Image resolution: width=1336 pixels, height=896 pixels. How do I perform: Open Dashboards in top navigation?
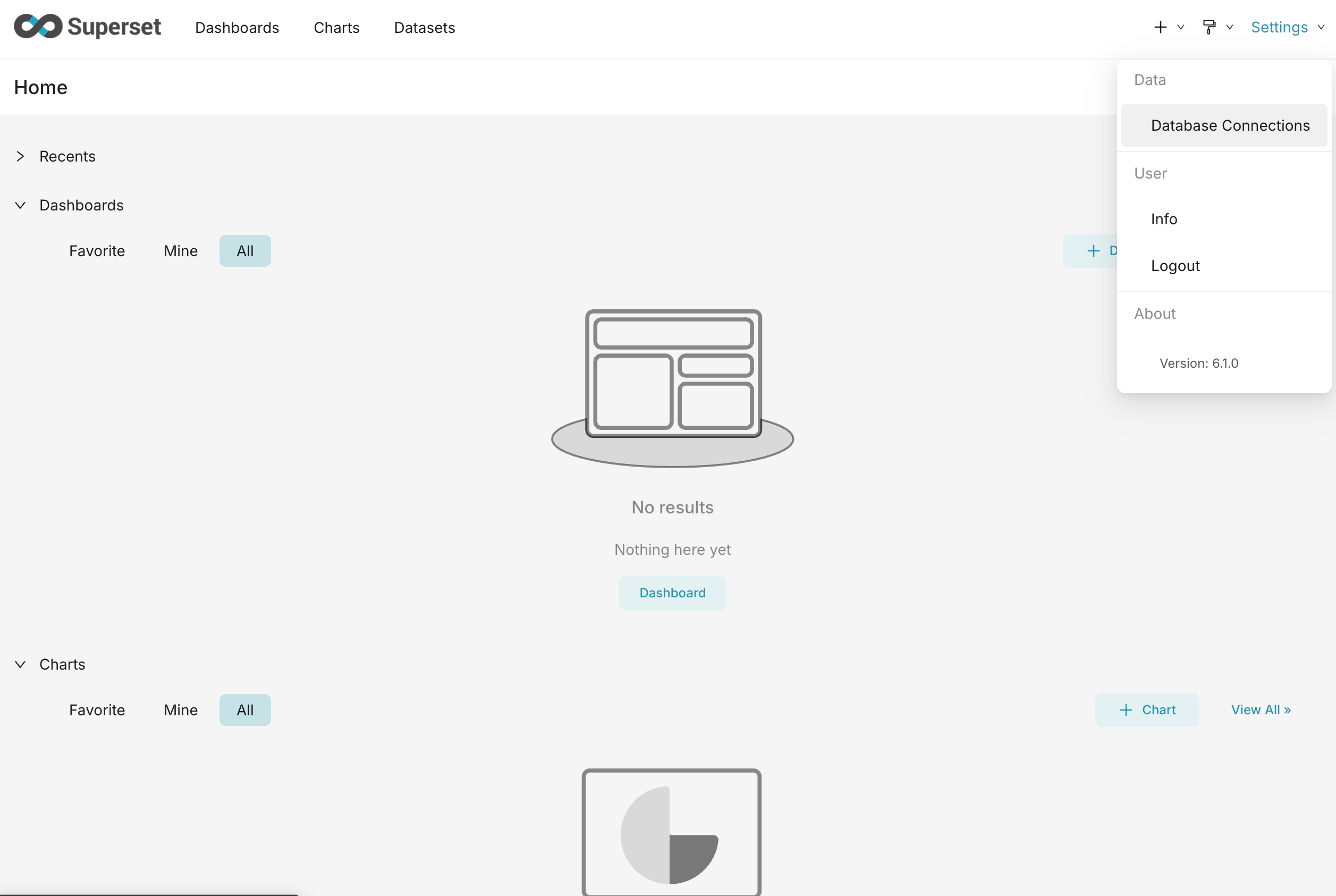point(237,28)
